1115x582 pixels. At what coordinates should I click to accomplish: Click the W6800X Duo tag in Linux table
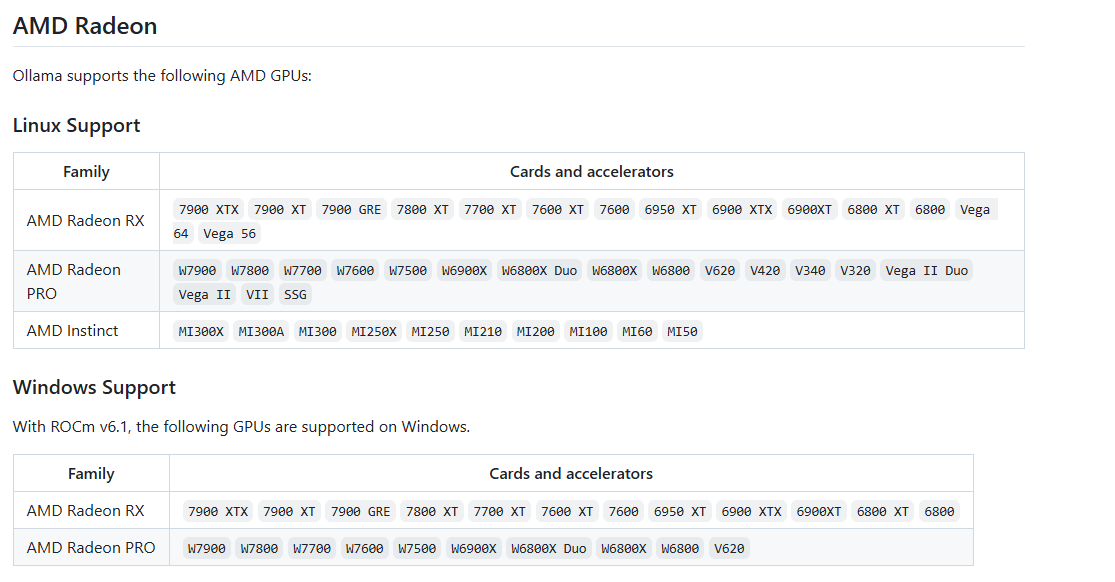539,271
